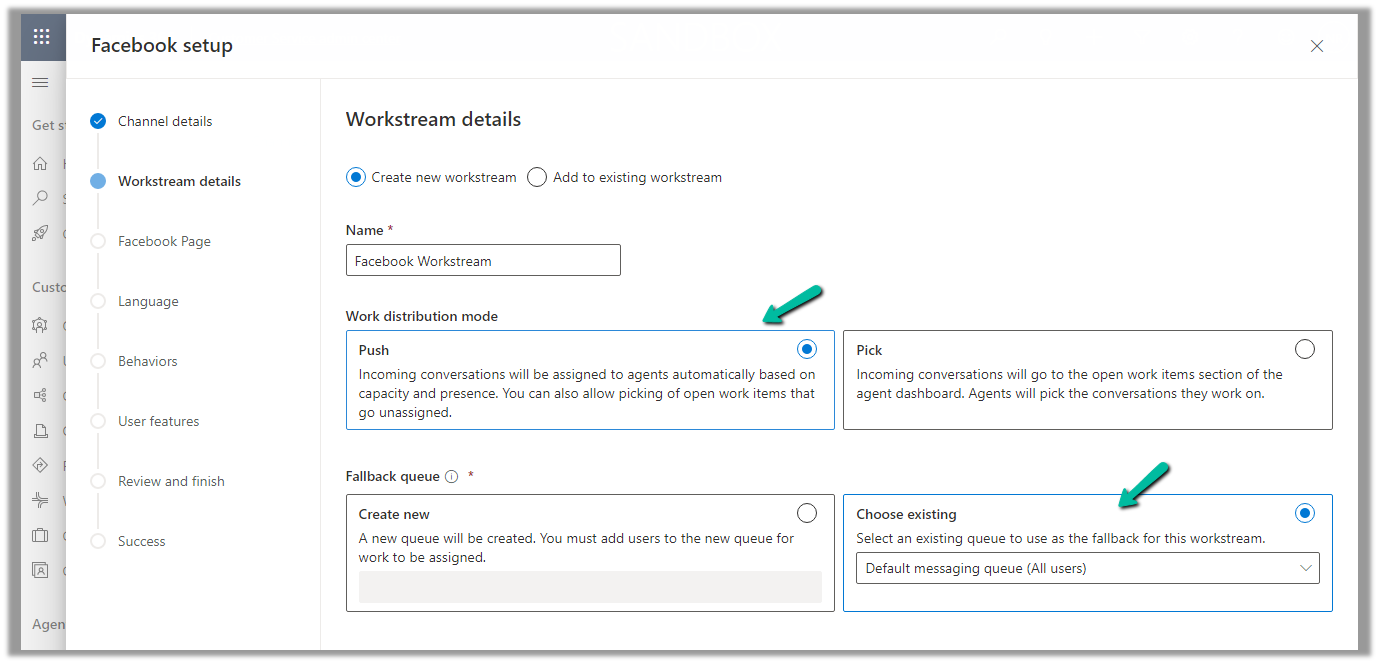The height and width of the screenshot is (664, 1379).
Task: Click the briefcase icon in sidebar
Action: (40, 536)
